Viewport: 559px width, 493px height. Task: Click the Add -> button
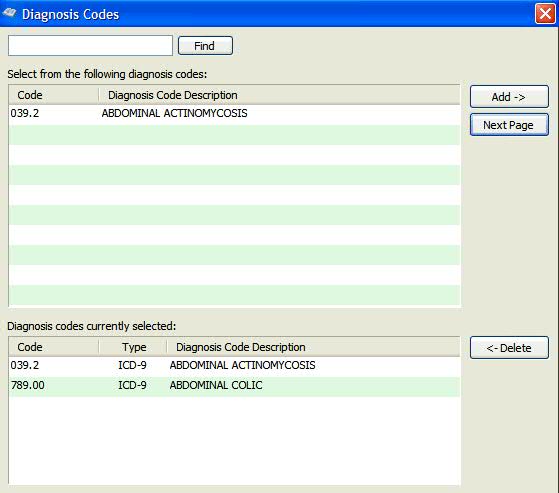[509, 97]
